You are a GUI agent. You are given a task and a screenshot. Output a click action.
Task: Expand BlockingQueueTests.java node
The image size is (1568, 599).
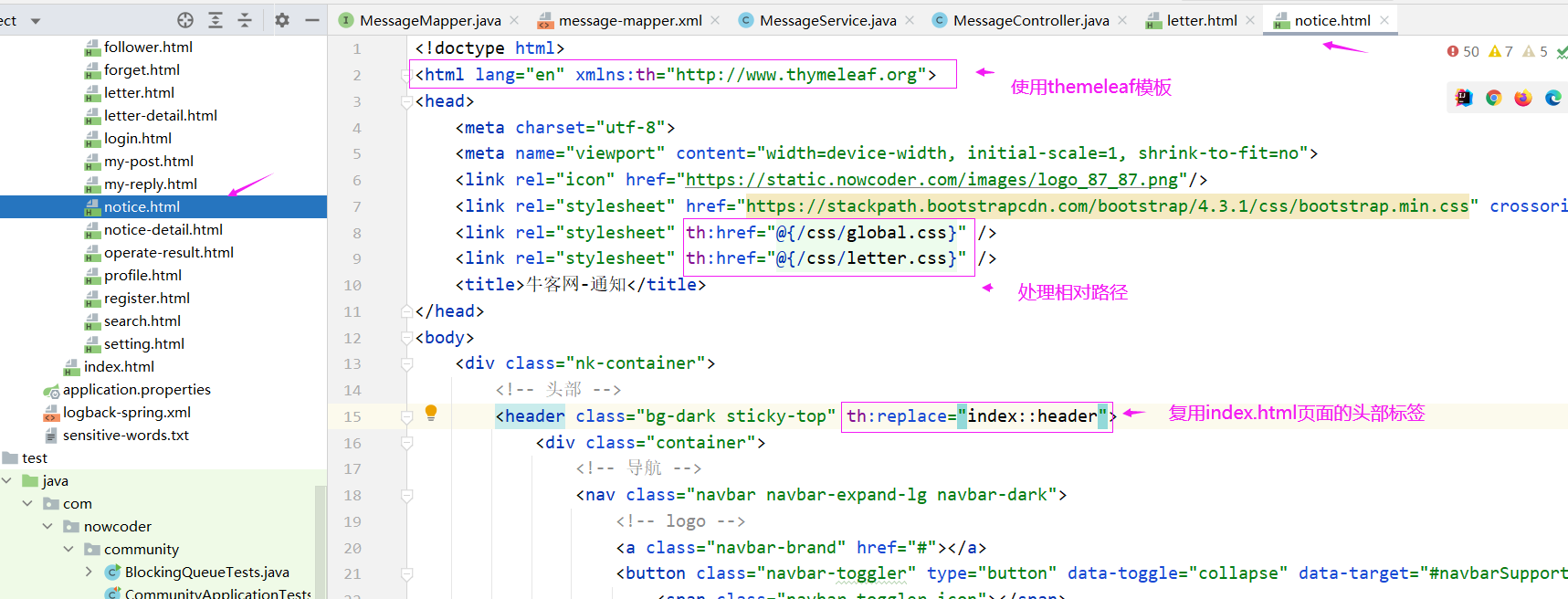[89, 572]
